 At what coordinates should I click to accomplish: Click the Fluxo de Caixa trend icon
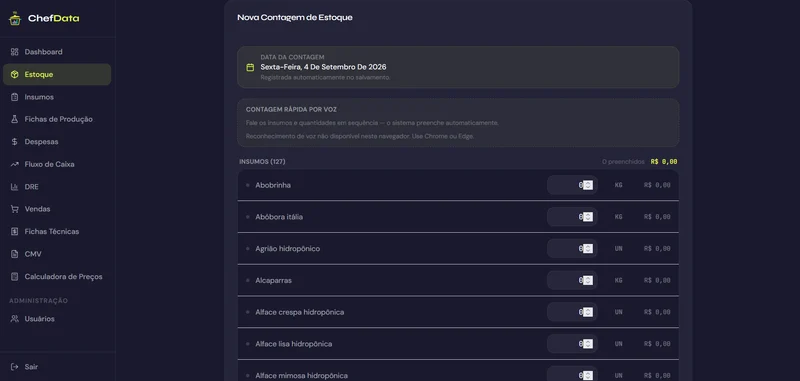coord(14,164)
